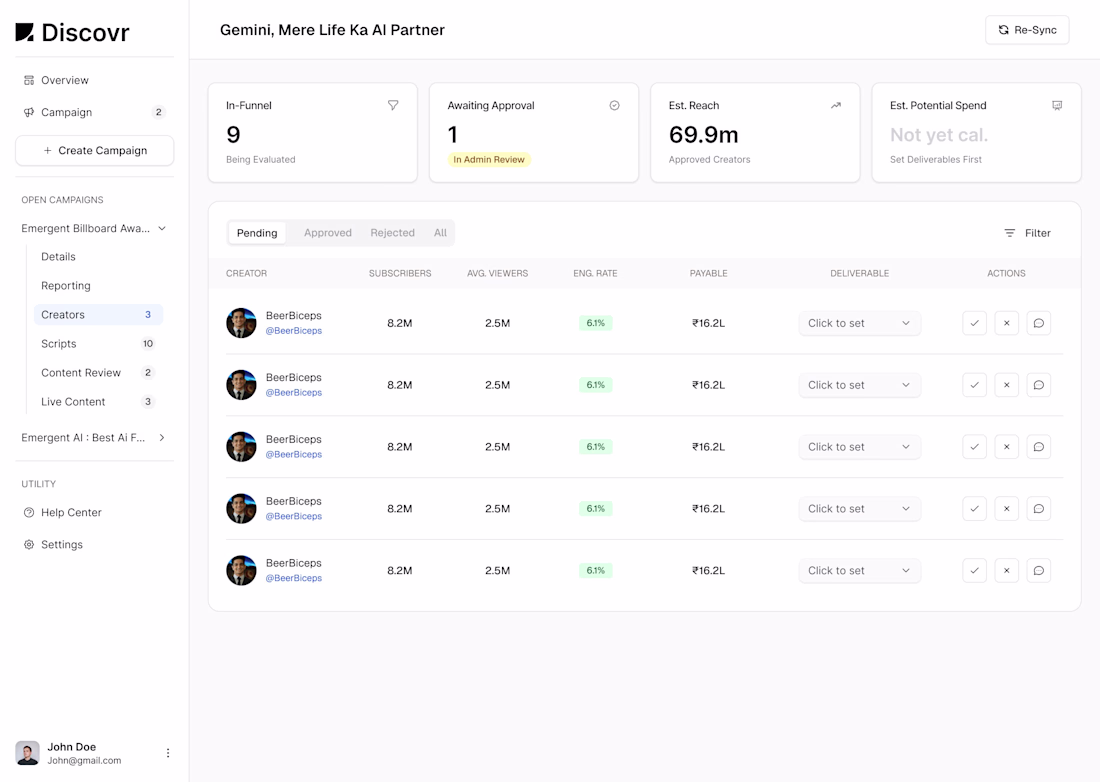Viewport: 1100px width, 782px height.
Task: Open the three-dot menu beside John Doe
Action: point(168,753)
